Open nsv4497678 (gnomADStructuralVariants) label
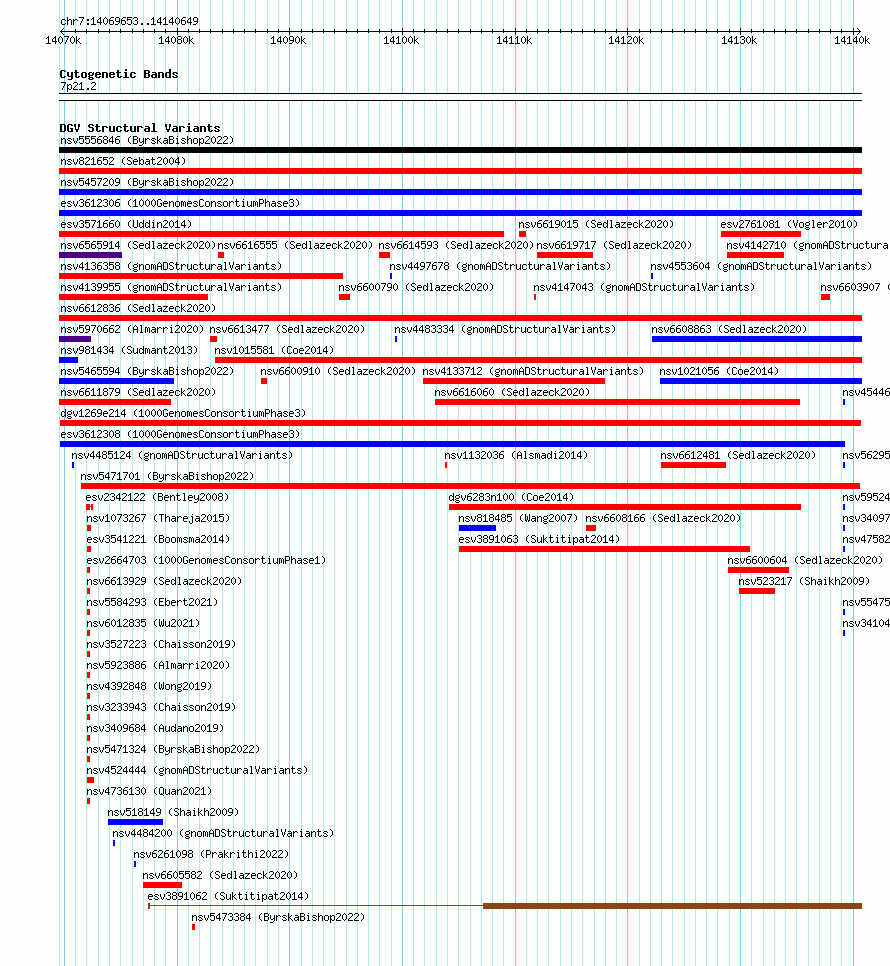Screen dimensions: 890x966 (x=500, y=266)
